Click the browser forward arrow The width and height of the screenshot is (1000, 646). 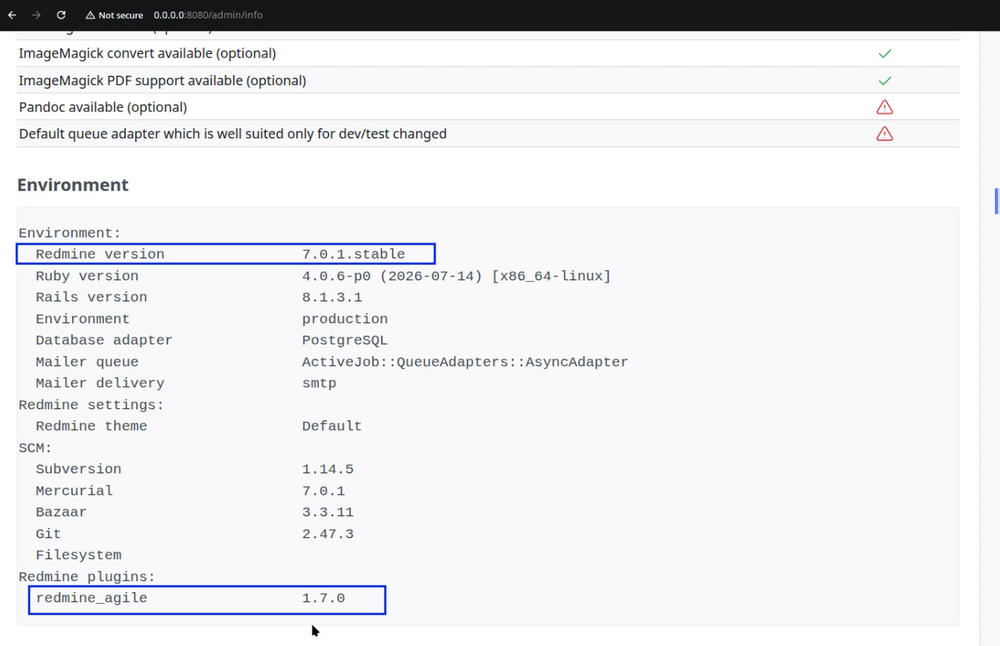coord(36,15)
